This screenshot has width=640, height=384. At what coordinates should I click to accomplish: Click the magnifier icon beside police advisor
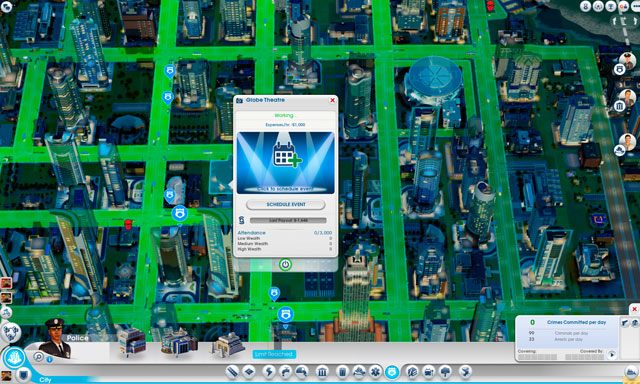click(38, 357)
